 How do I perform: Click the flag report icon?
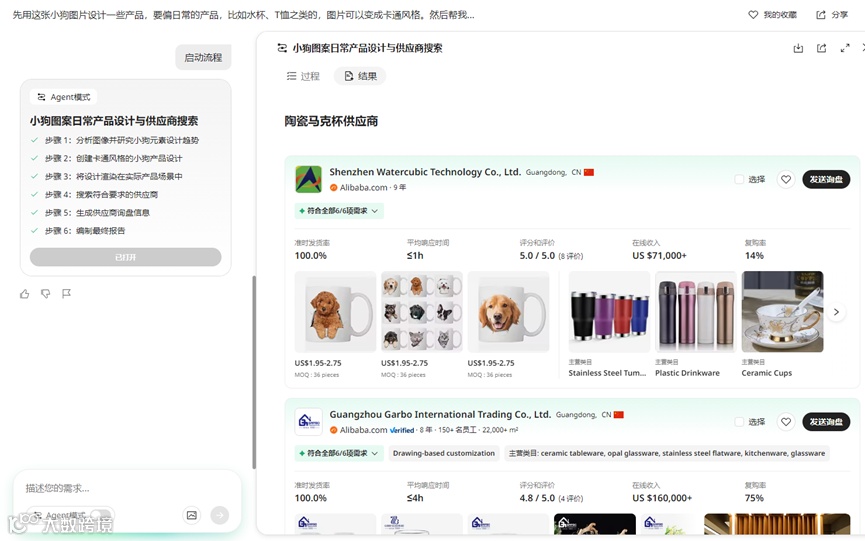click(x=67, y=294)
